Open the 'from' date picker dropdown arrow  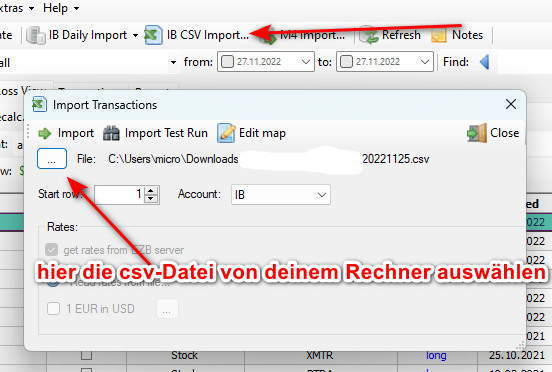pyautogui.click(x=306, y=62)
